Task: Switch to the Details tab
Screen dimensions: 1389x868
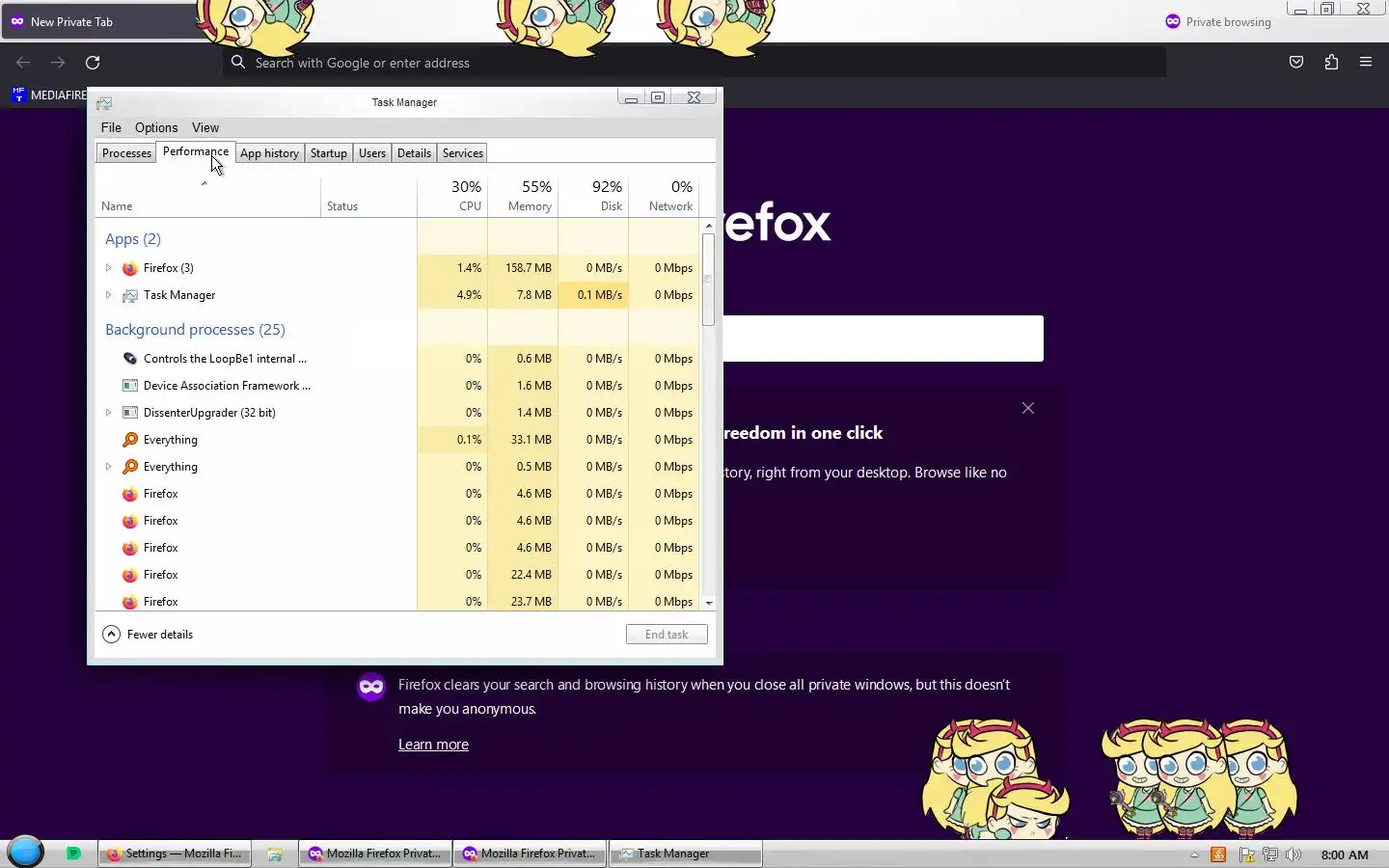Action: [414, 153]
